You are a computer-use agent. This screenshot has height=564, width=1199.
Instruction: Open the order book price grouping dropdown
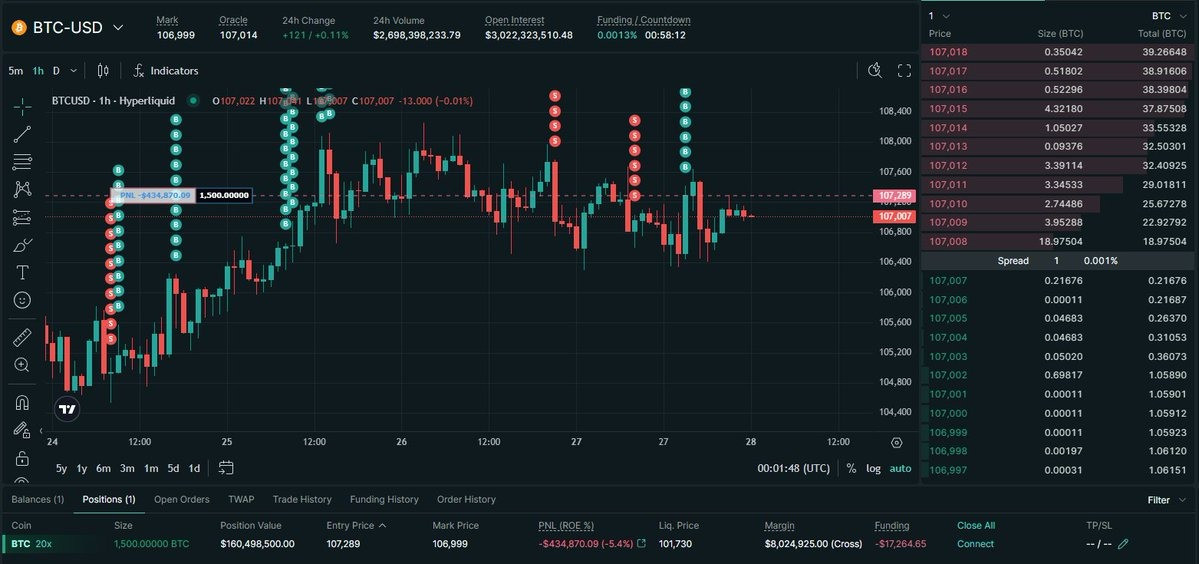pos(940,15)
